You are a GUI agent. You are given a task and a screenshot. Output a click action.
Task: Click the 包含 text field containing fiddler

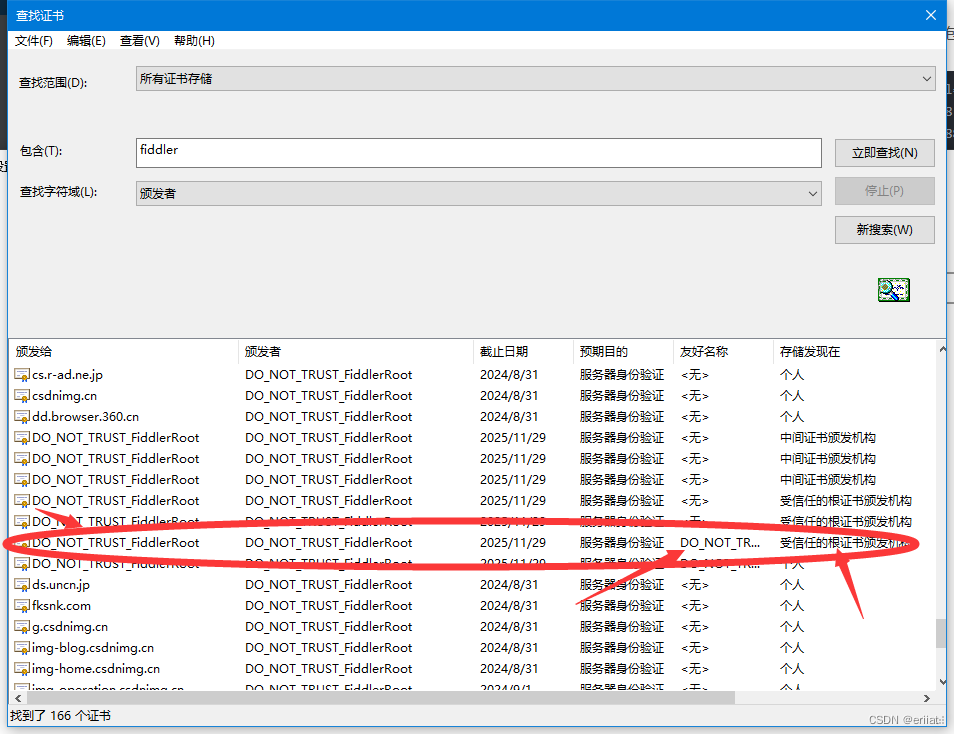(x=479, y=153)
